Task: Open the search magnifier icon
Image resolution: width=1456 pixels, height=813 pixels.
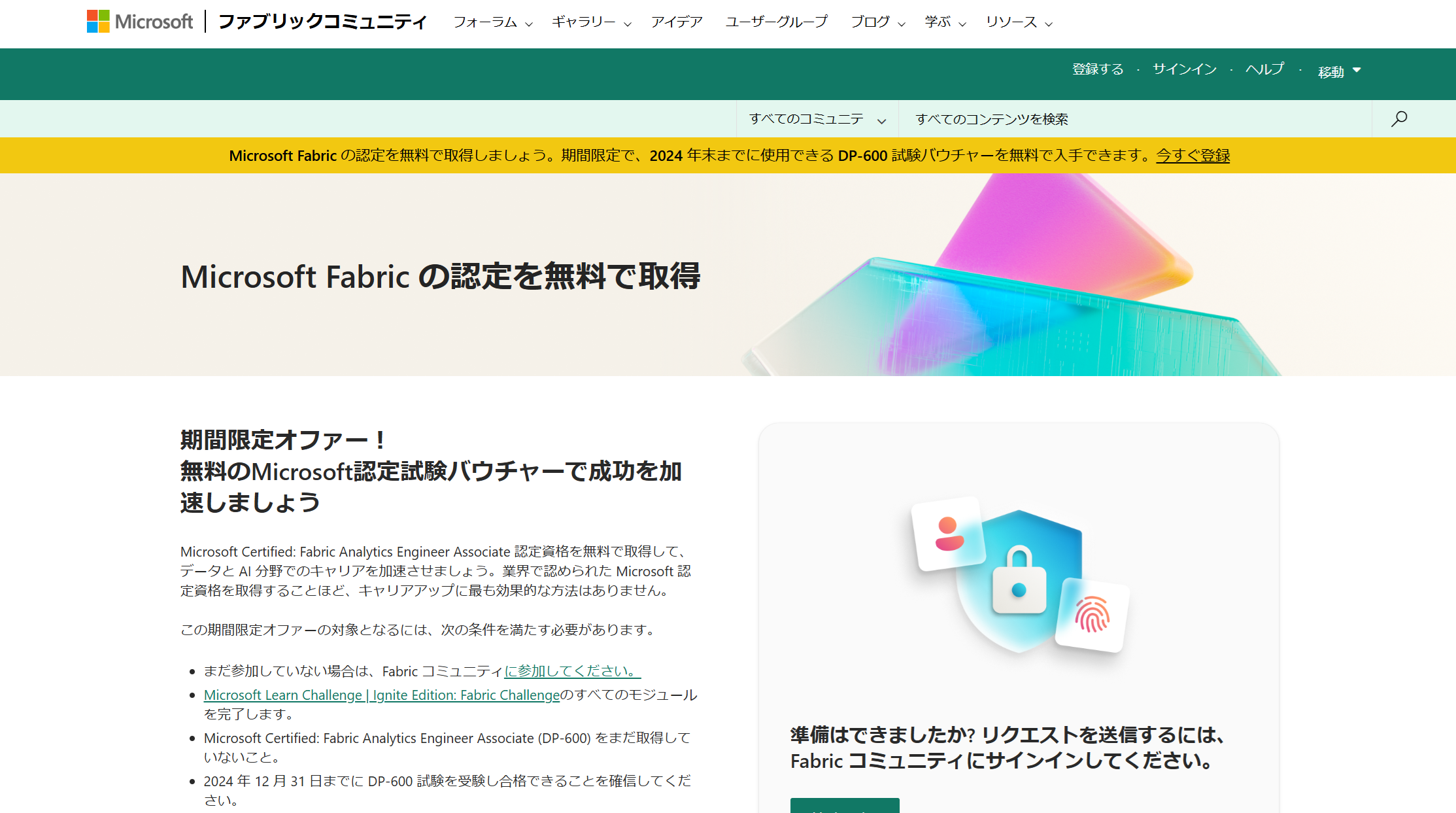Action: [x=1400, y=118]
